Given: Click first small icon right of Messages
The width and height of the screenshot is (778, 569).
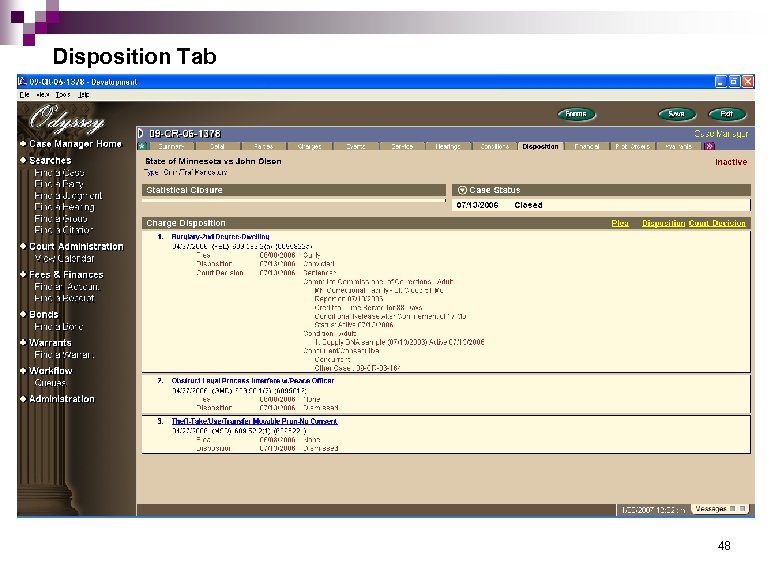Looking at the screenshot, I should [x=733, y=508].
